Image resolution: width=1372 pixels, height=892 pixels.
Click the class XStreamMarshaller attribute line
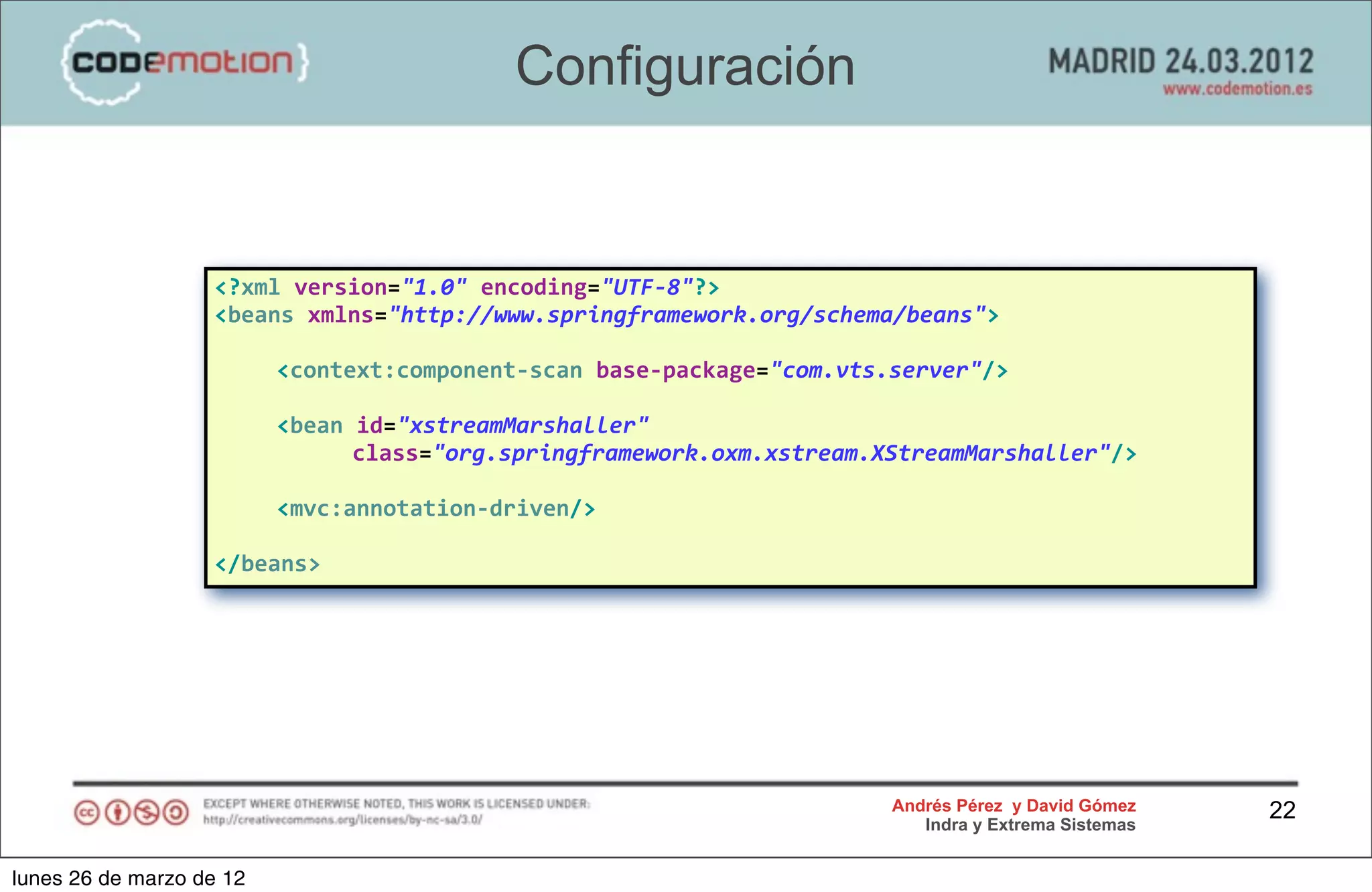tap(745, 454)
